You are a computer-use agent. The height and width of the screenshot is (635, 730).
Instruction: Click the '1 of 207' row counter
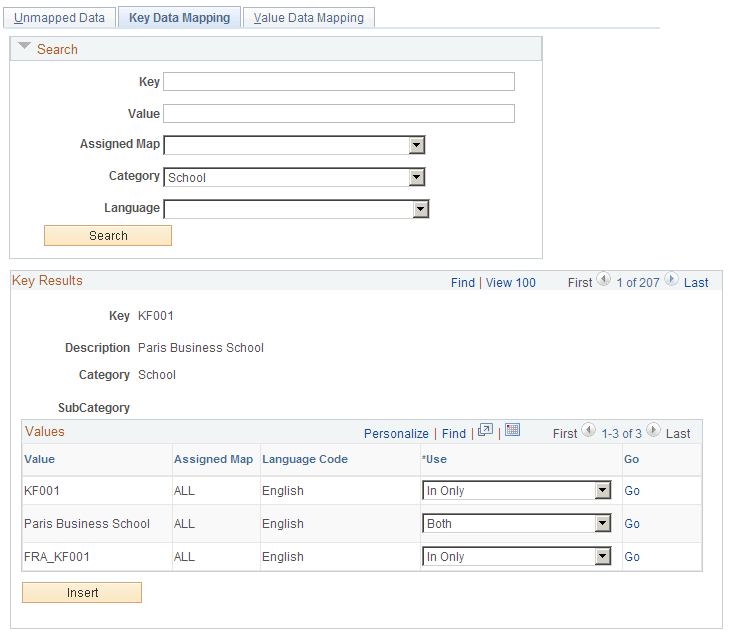[638, 283]
